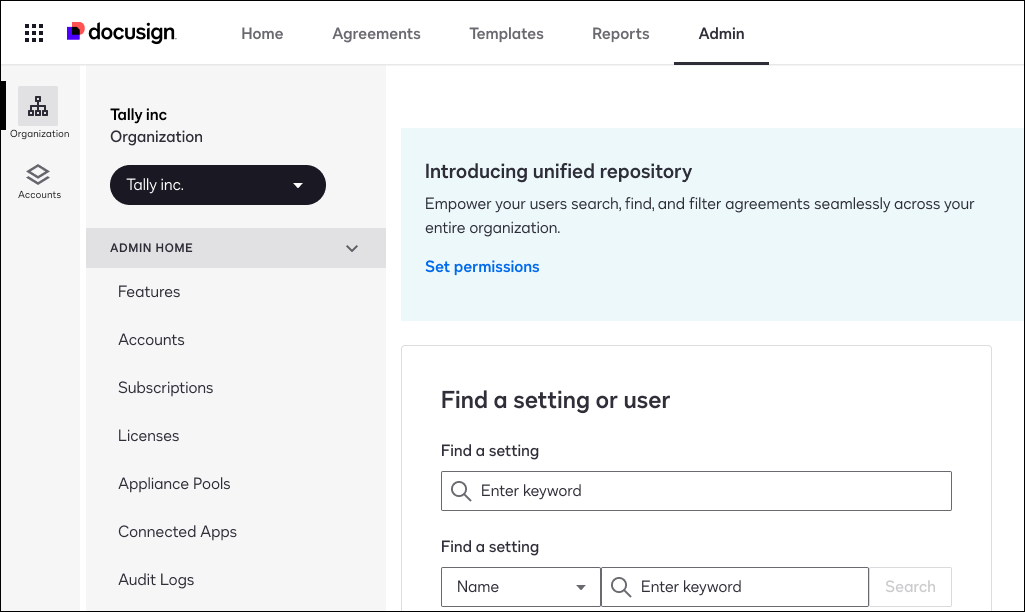Collapse the Admin Home section
Viewport: 1025px width, 612px height.
[351, 248]
